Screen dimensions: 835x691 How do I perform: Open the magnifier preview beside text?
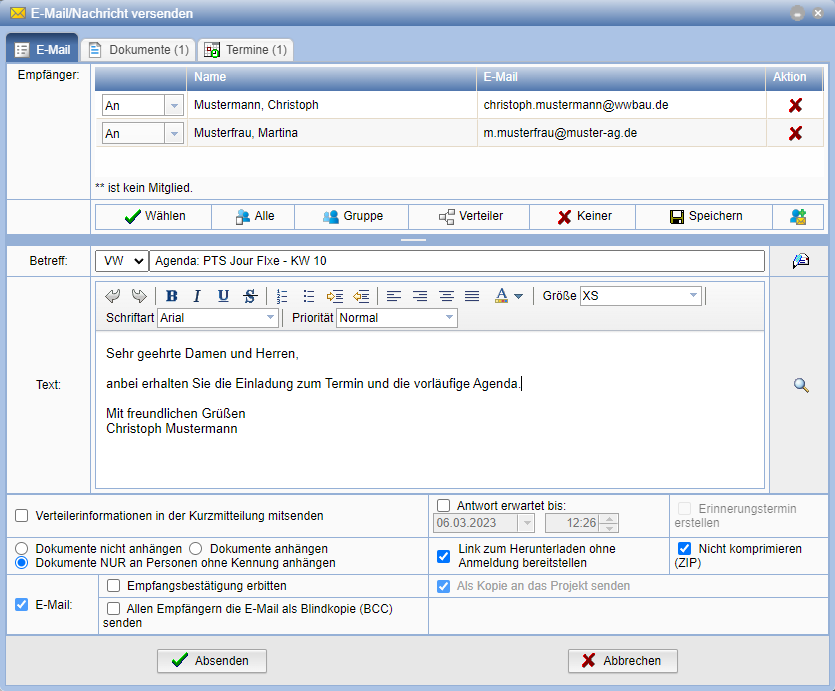click(x=800, y=386)
